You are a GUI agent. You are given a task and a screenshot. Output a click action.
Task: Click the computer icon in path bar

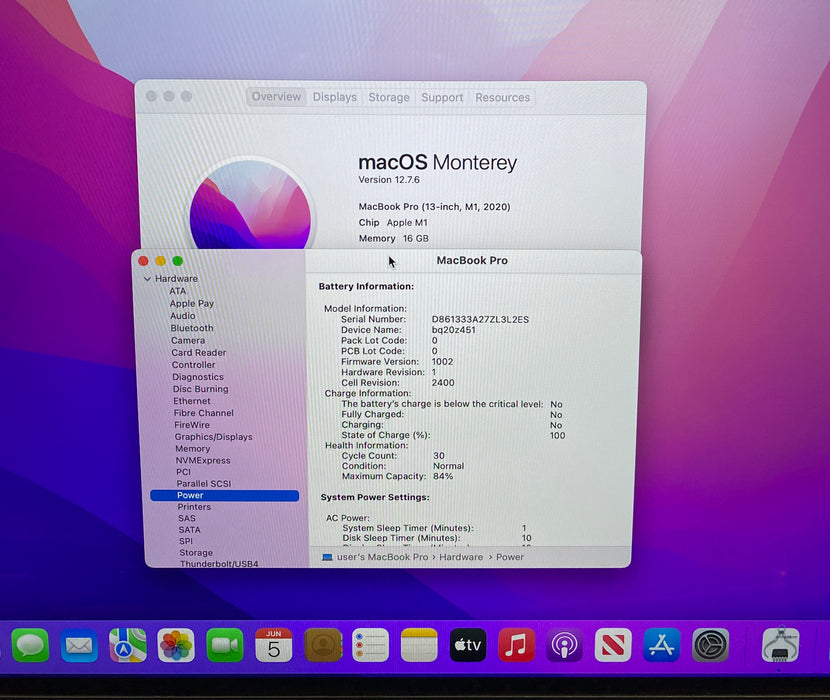(x=328, y=557)
